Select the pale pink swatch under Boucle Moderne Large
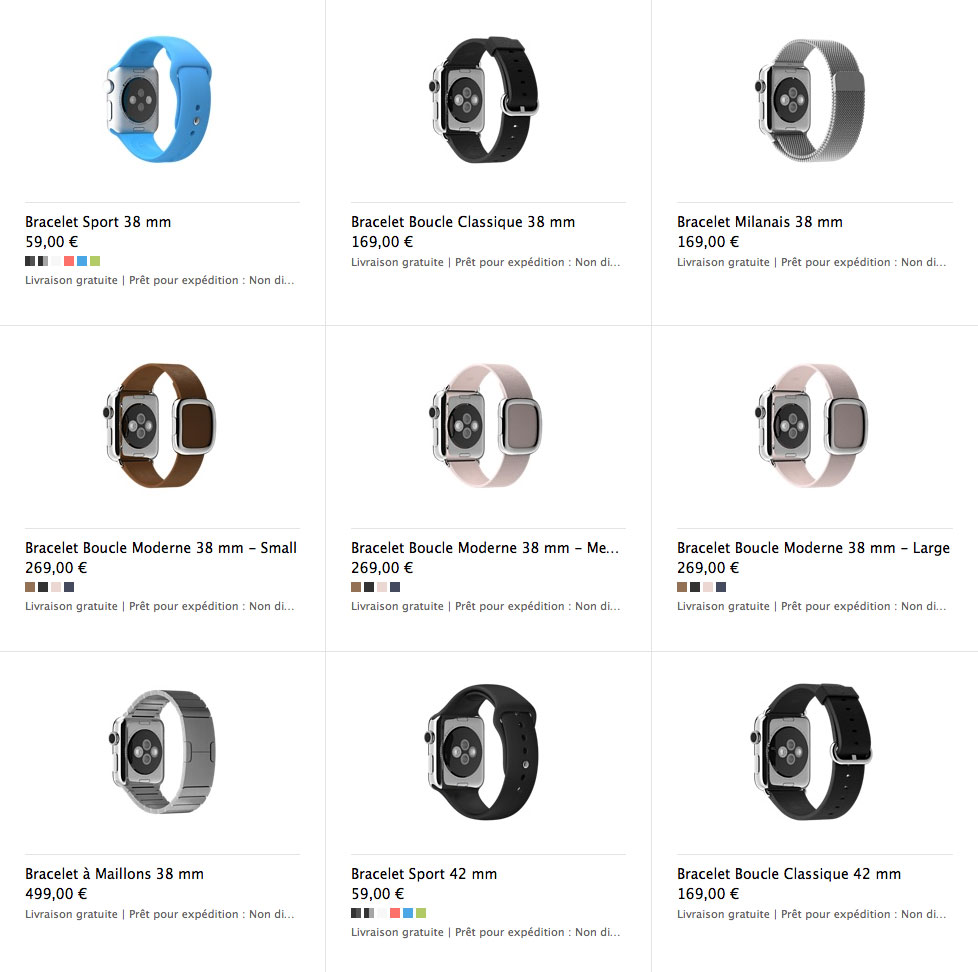This screenshot has width=978, height=972. [x=708, y=586]
